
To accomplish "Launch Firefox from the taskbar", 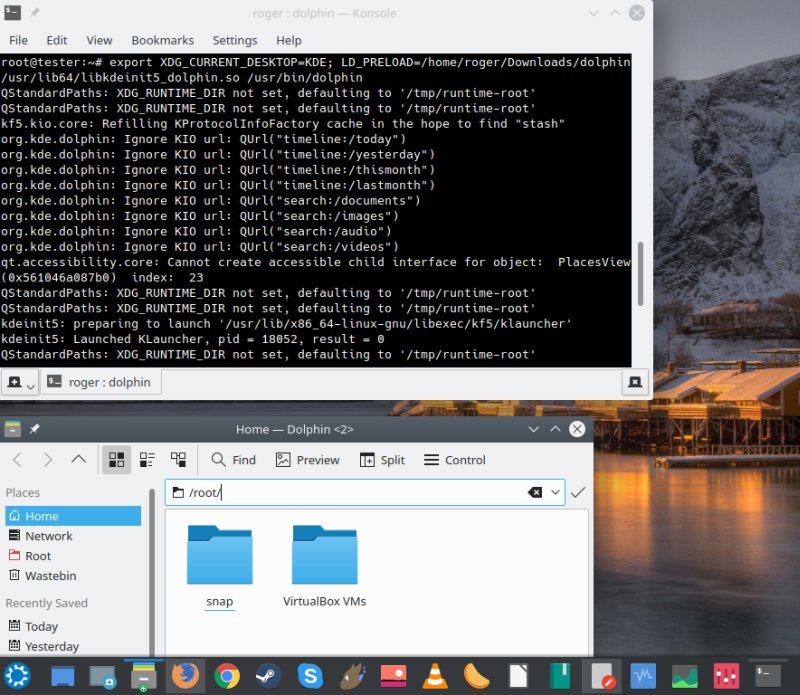I will tap(185, 677).
